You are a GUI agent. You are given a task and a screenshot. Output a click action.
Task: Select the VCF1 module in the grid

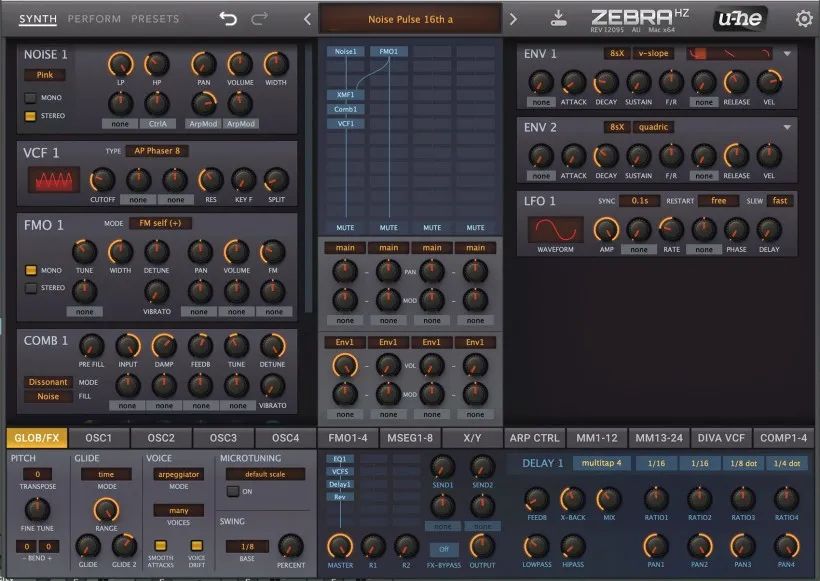(345, 124)
